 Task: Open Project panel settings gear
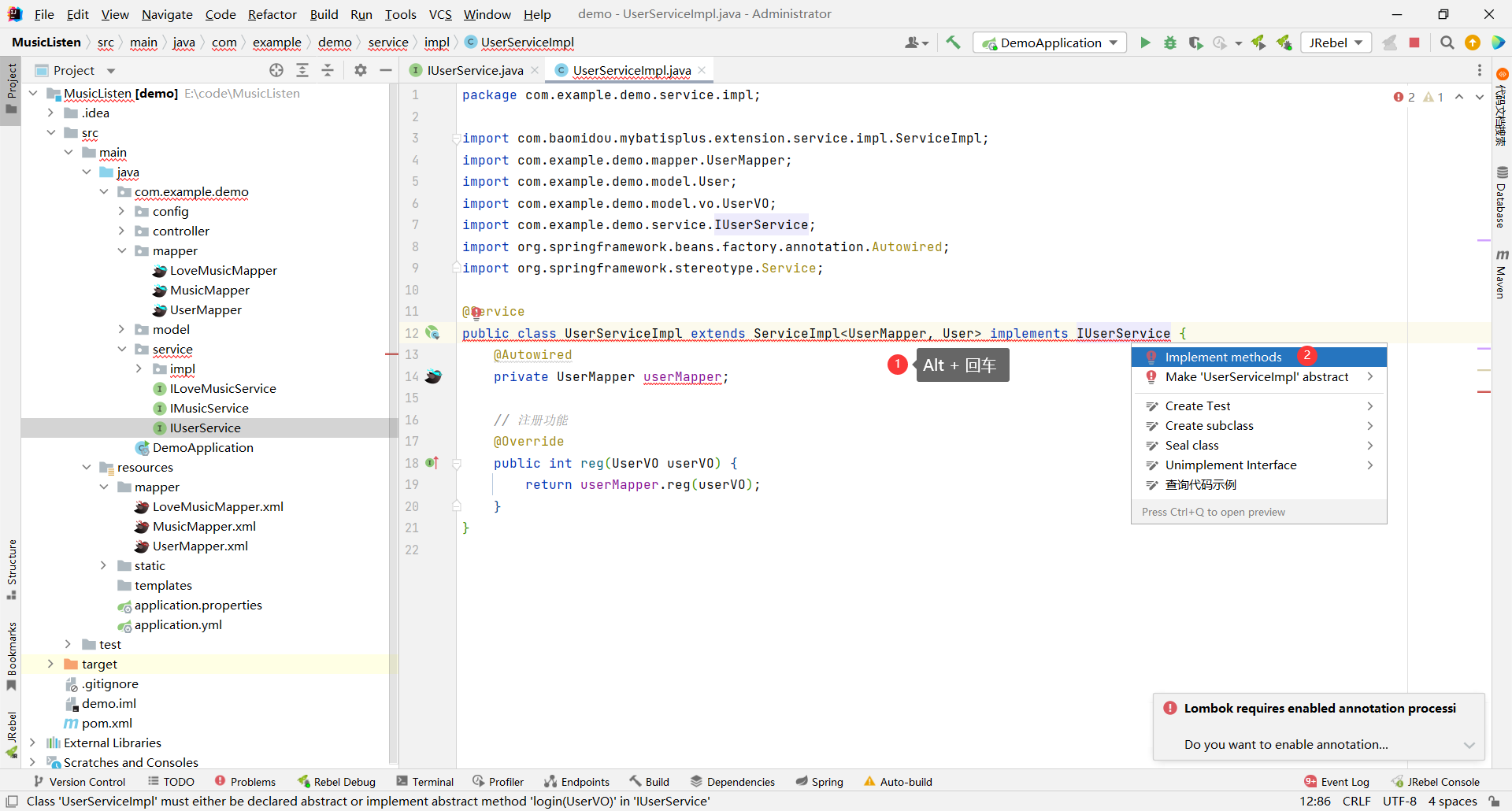click(361, 70)
